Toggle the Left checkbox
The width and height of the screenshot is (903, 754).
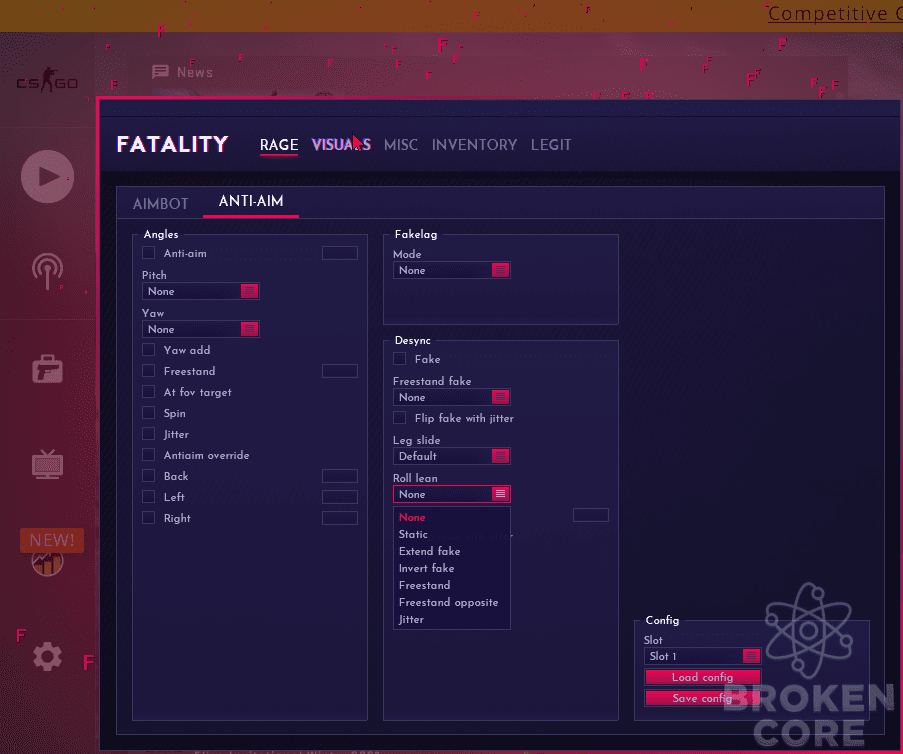pos(149,497)
